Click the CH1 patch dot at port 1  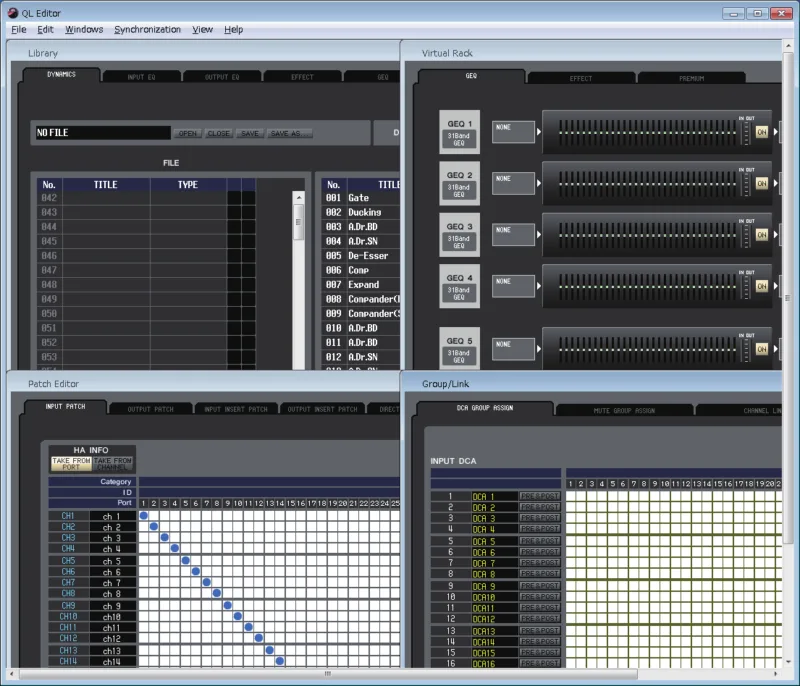click(x=144, y=516)
